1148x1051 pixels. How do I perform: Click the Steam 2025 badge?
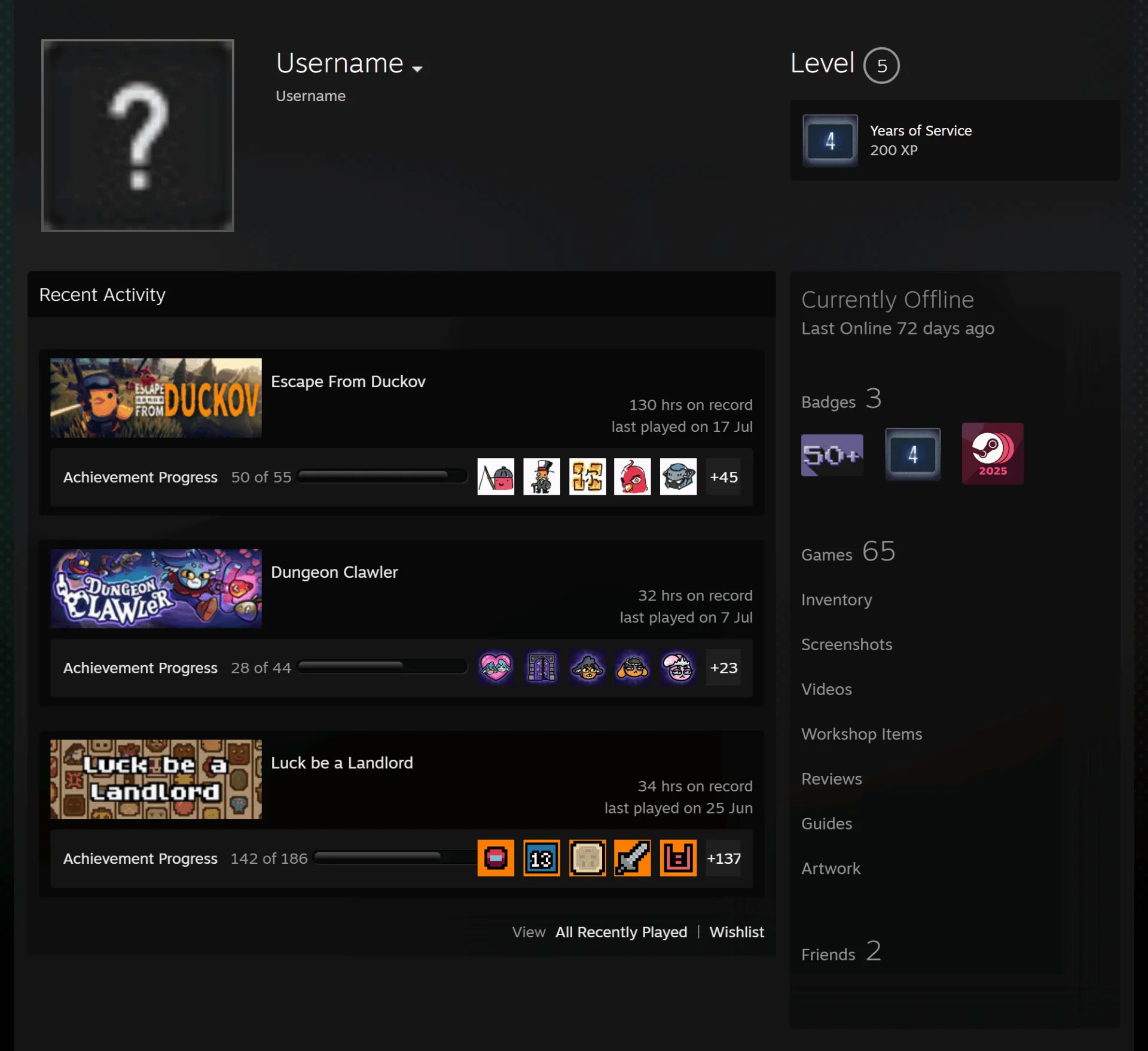993,453
